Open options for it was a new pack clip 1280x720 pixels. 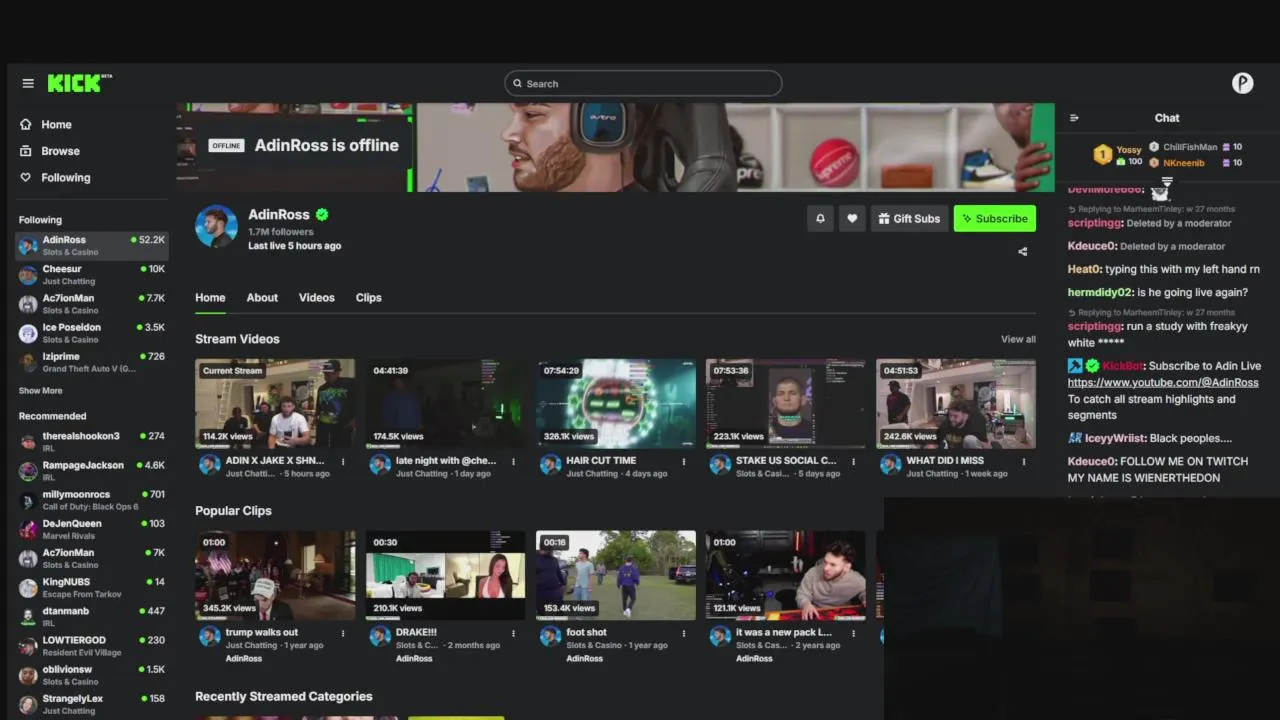pos(854,633)
